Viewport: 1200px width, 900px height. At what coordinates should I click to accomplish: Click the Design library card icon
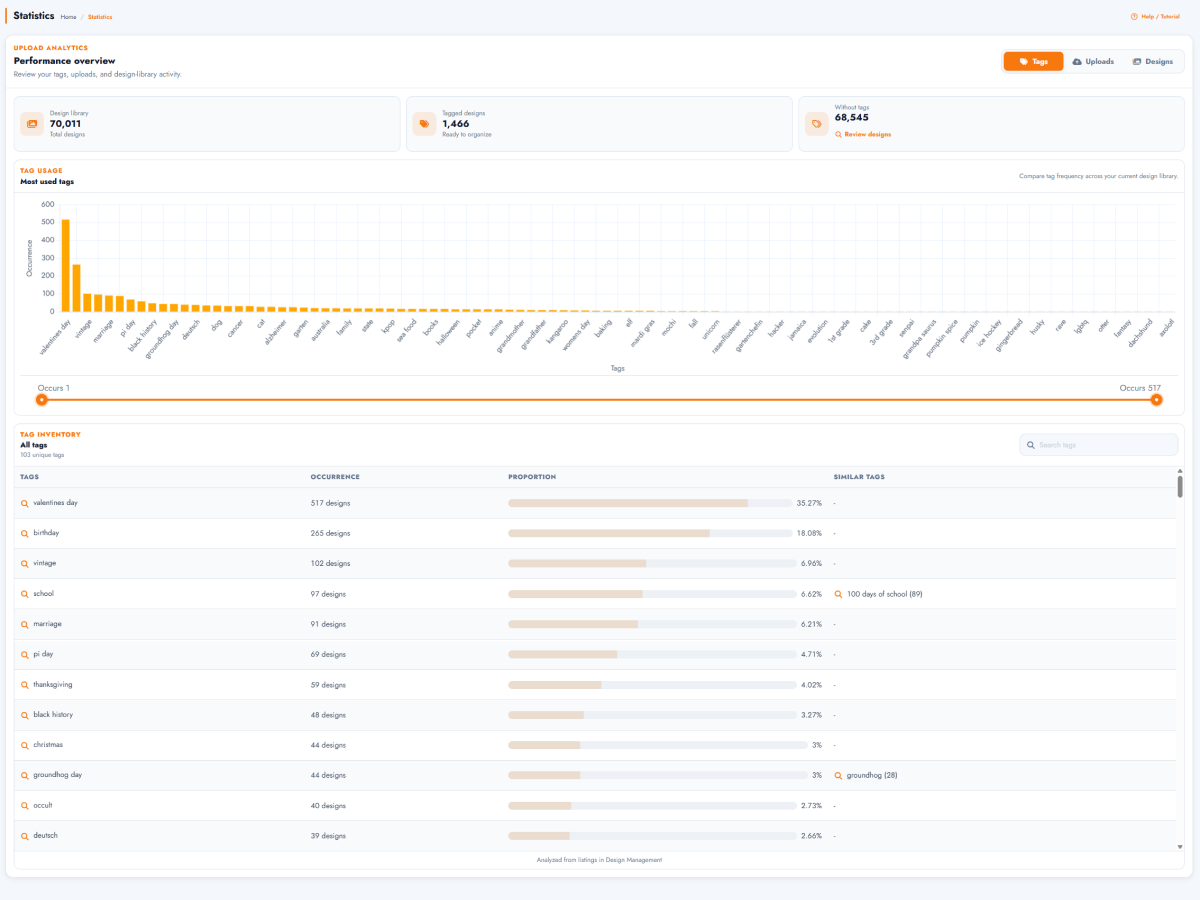point(31,124)
